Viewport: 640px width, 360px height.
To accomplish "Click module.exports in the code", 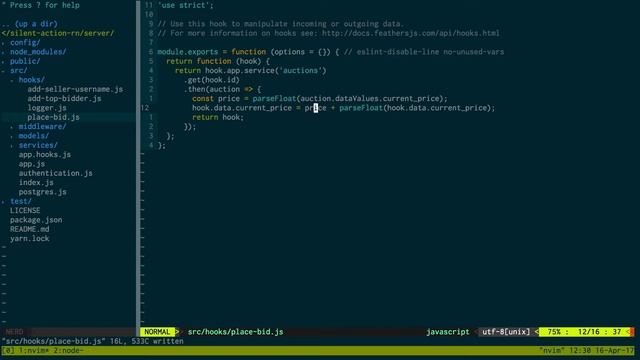I will 188,52.
